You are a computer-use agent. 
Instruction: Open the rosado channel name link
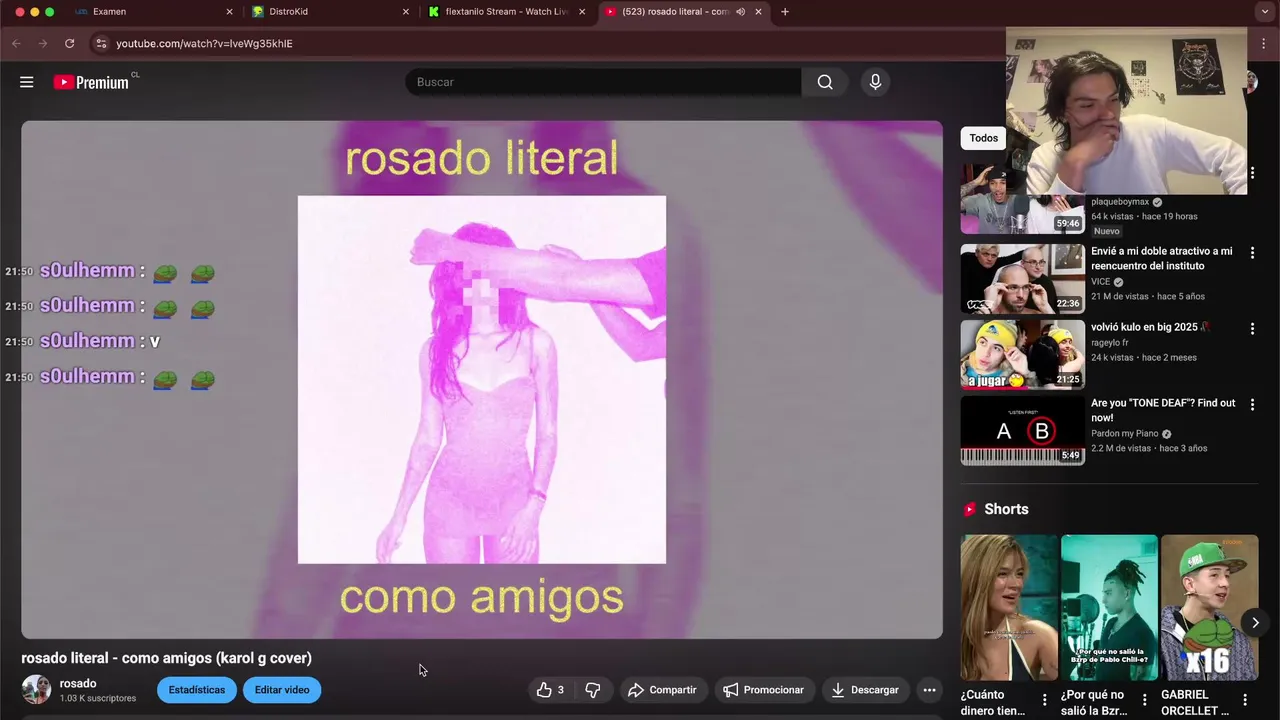tap(78, 683)
